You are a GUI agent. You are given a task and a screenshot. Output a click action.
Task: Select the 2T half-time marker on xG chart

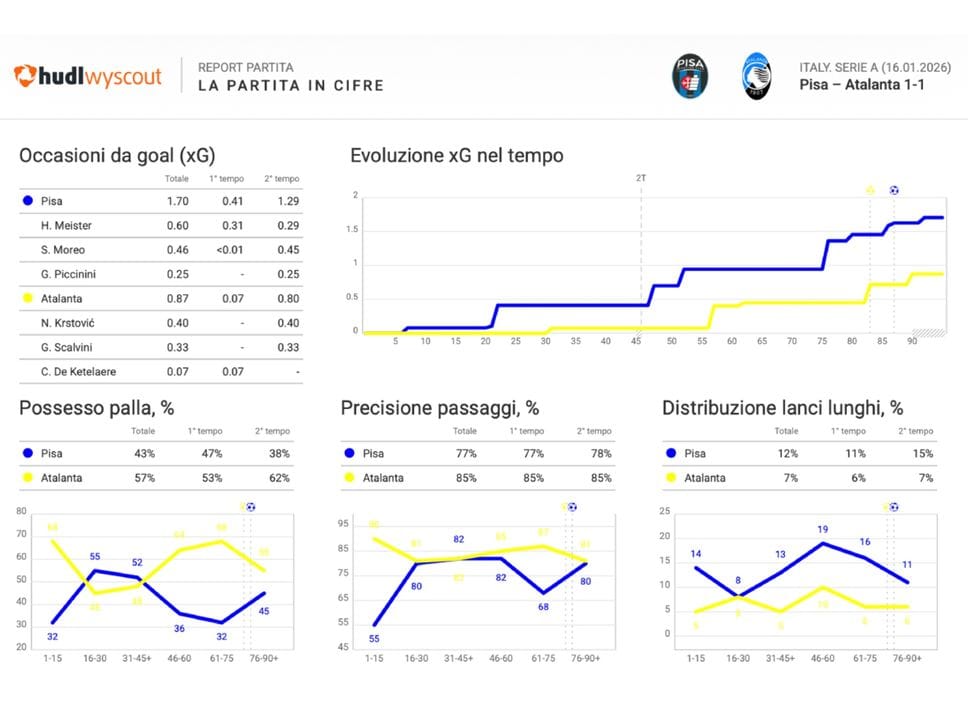(641, 177)
